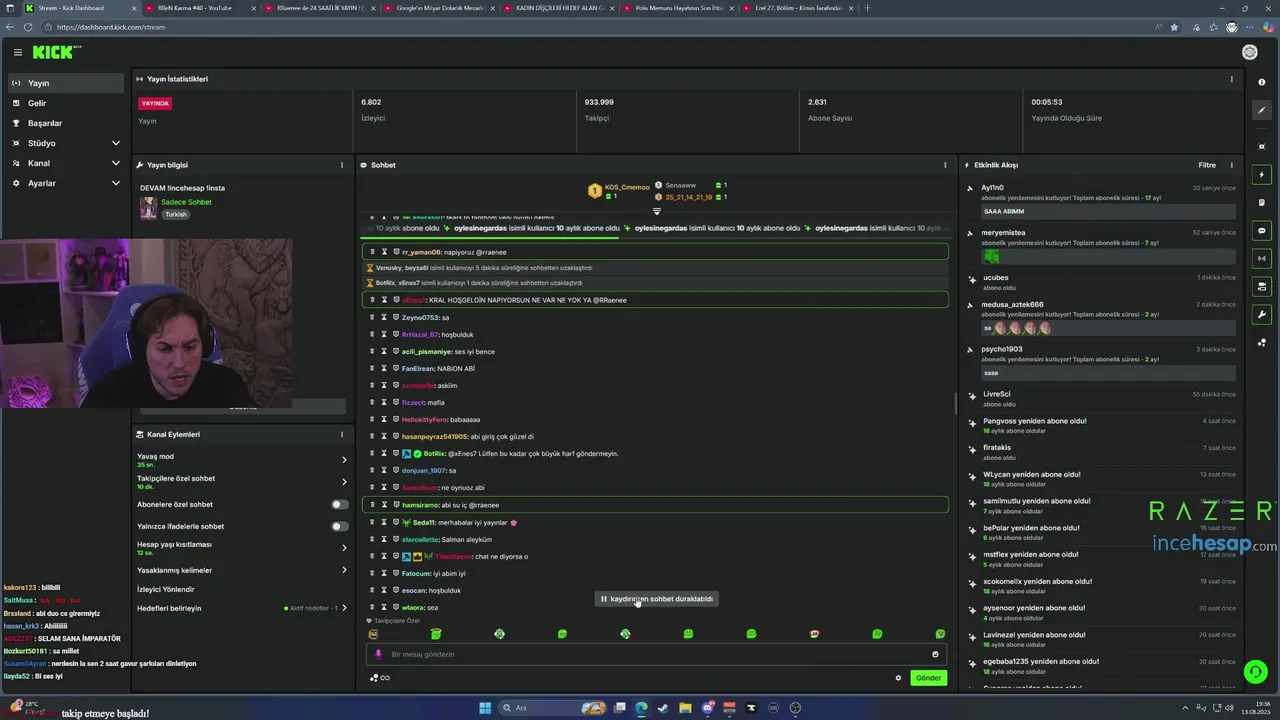Click the three-dots cluster icon in right sidebar
Screen dimensions: 1280x720
1262,342
